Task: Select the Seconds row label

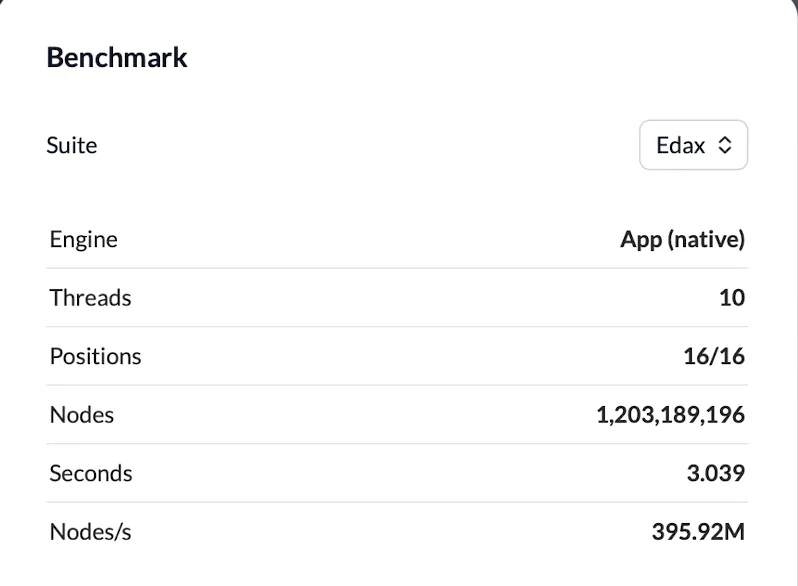Action: coord(91,473)
